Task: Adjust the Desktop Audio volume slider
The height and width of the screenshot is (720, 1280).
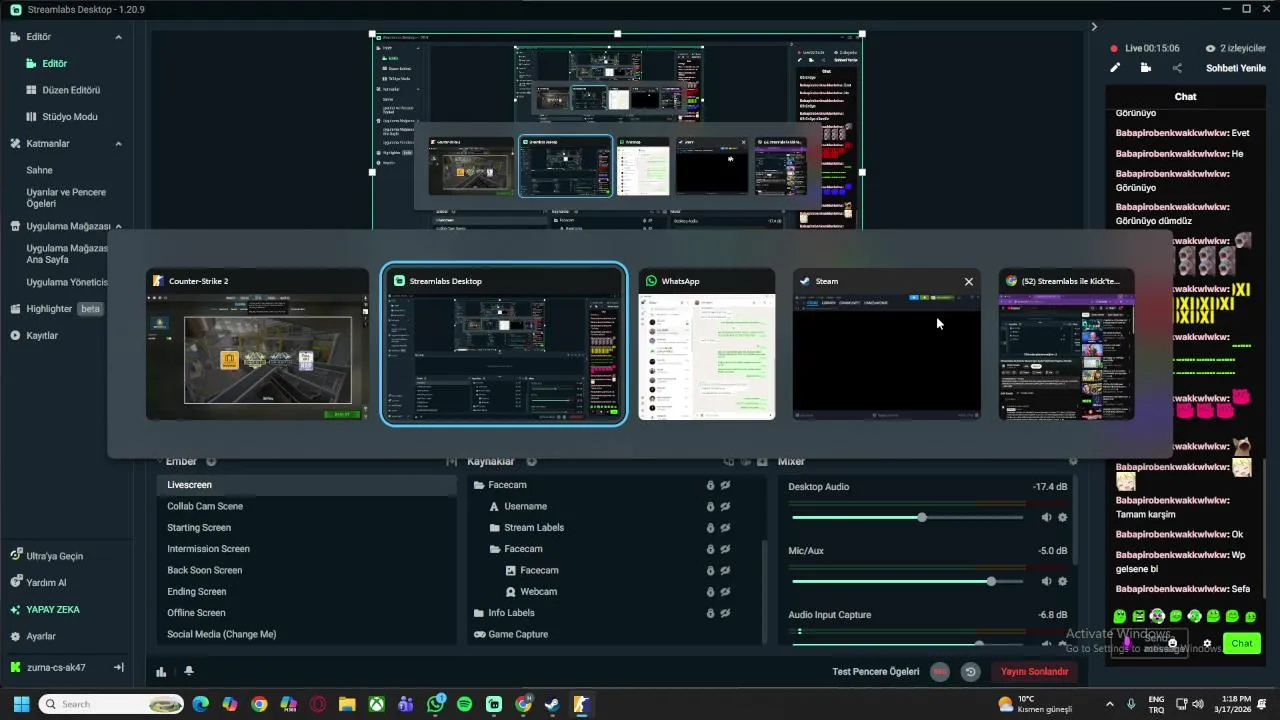Action: coord(907,518)
